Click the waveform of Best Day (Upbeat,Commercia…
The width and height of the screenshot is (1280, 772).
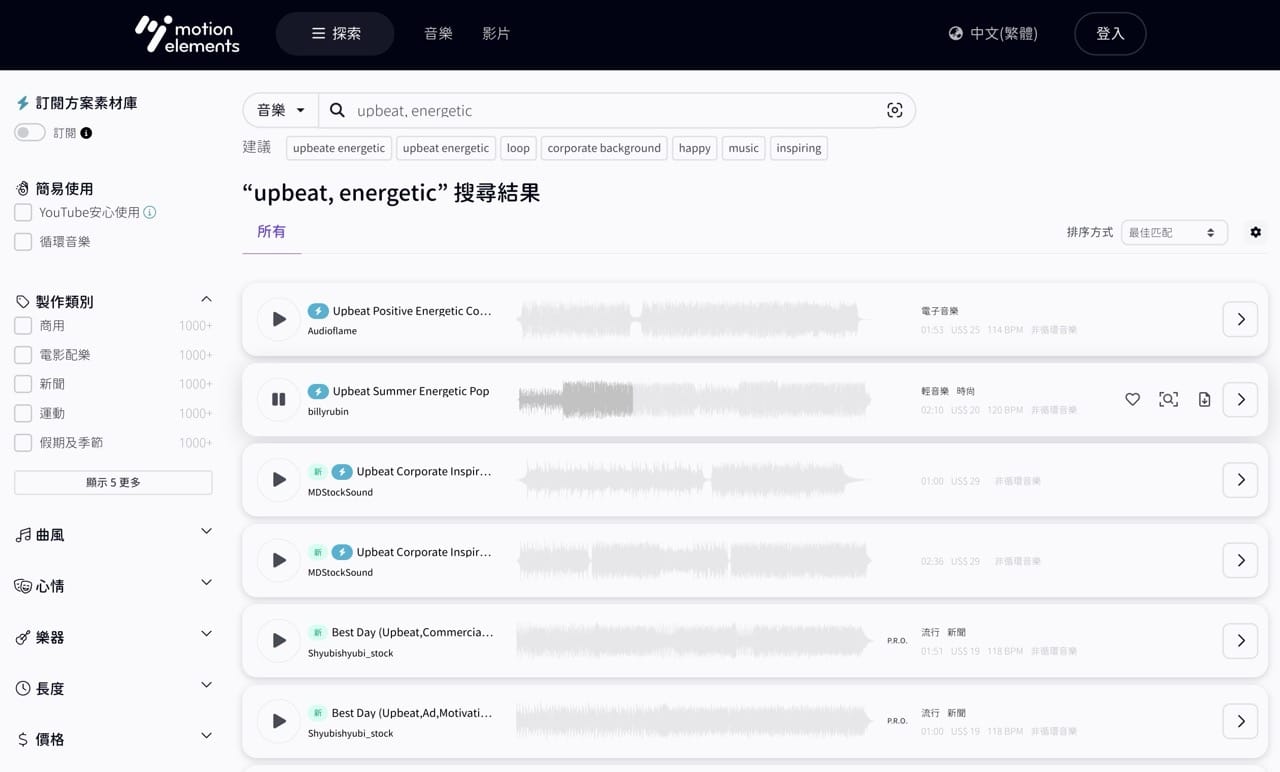pos(694,640)
